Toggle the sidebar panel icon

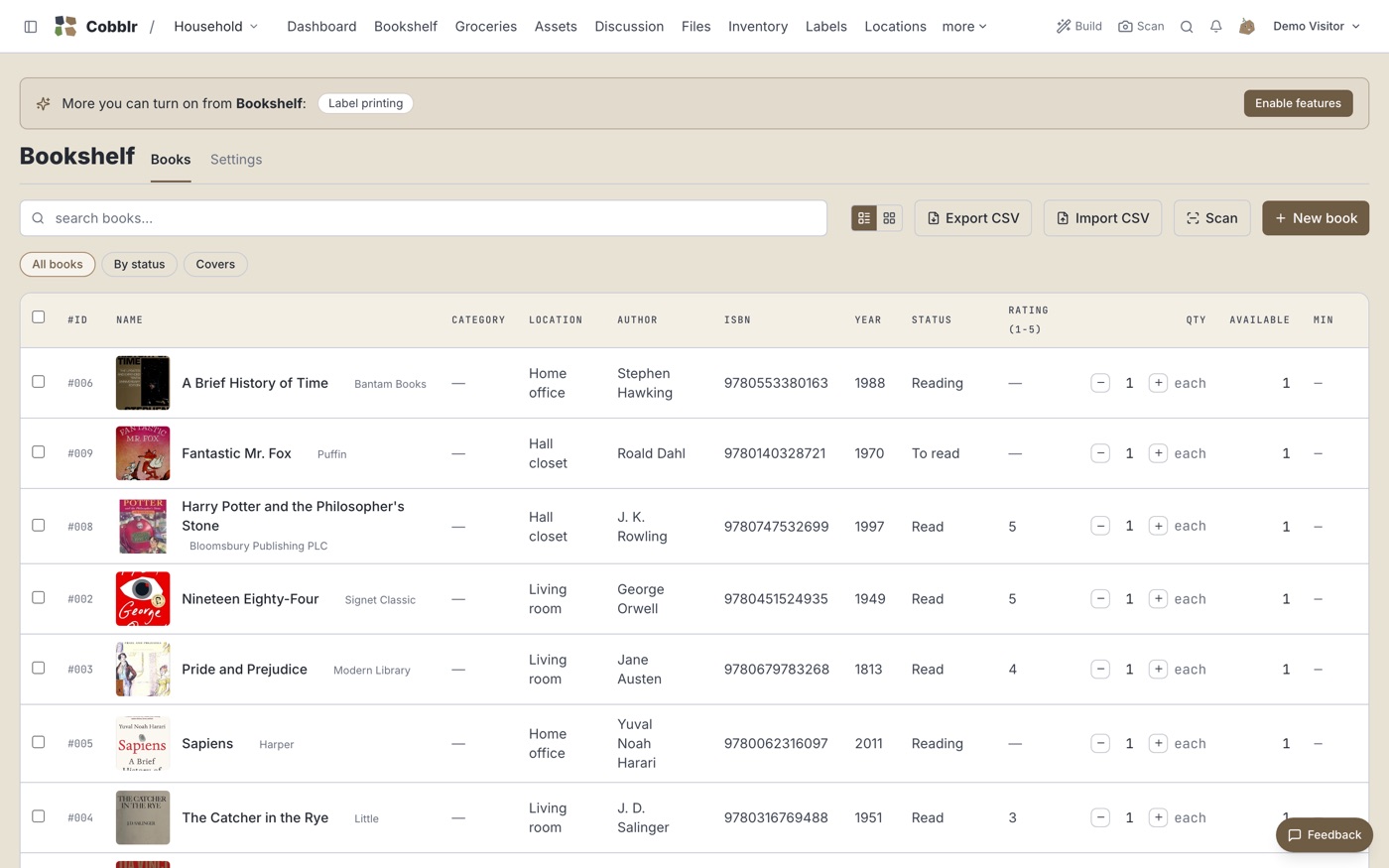point(31,27)
